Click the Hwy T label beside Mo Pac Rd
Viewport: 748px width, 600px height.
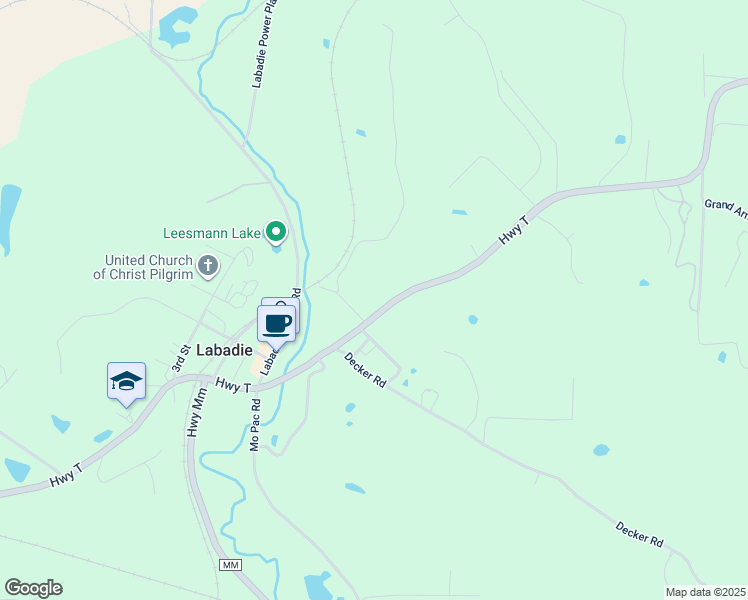click(233, 385)
